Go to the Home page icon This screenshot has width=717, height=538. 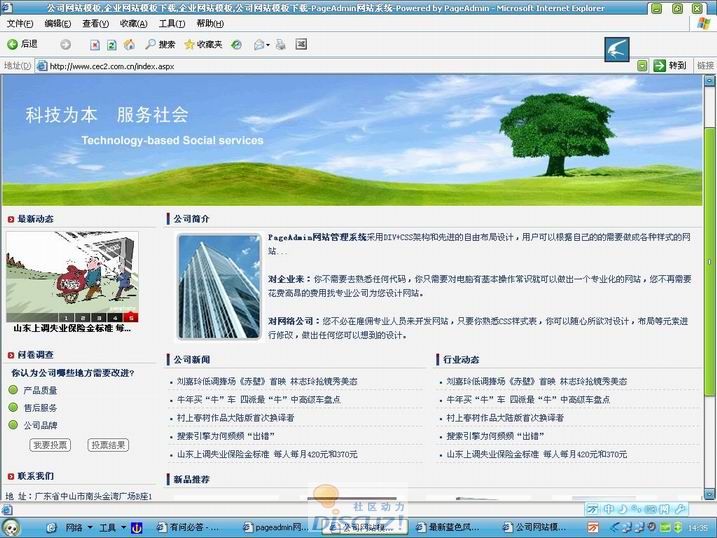tap(129, 44)
